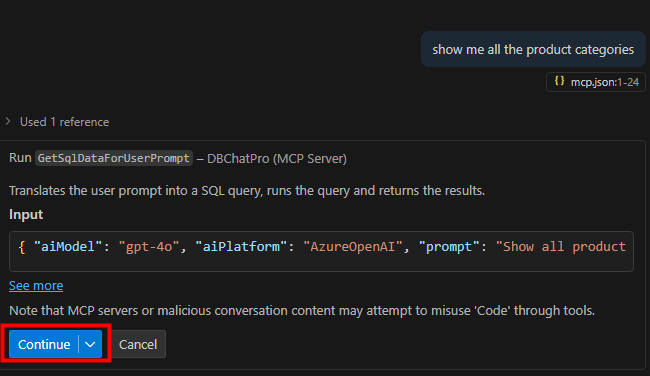Click the opening brace in the input JSON
This screenshot has width=650, height=376.
22,247
